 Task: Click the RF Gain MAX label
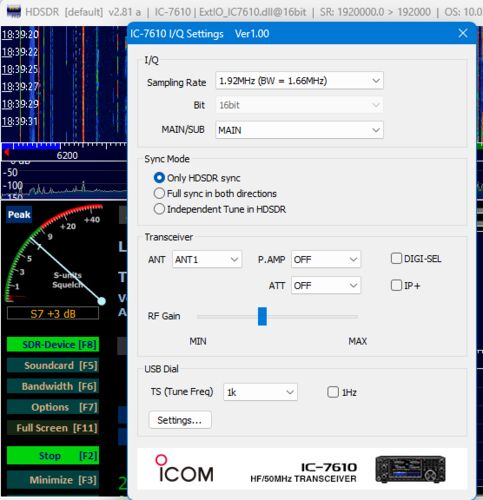coord(358,341)
